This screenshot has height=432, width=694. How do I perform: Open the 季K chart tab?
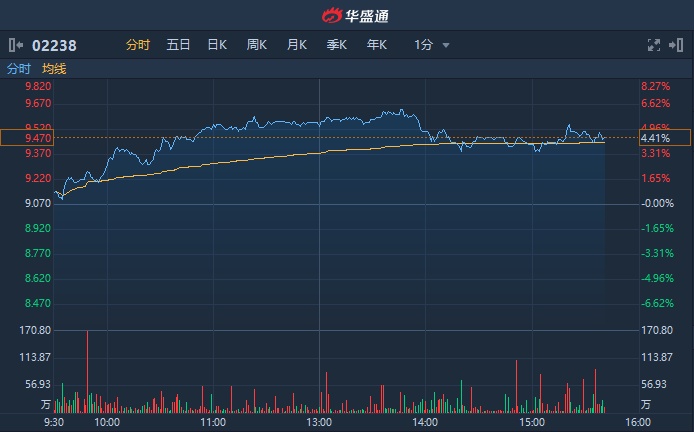337,45
